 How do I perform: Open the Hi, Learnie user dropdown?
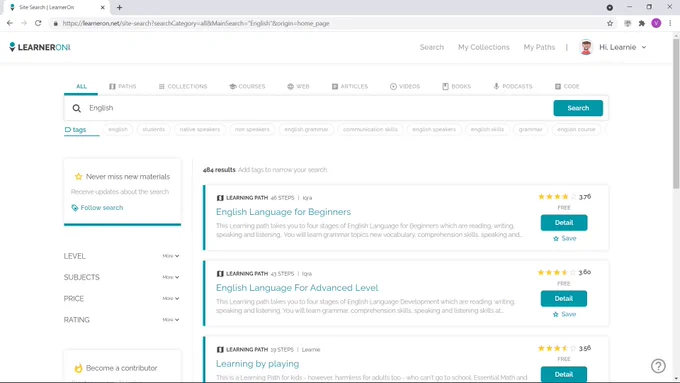coord(623,47)
